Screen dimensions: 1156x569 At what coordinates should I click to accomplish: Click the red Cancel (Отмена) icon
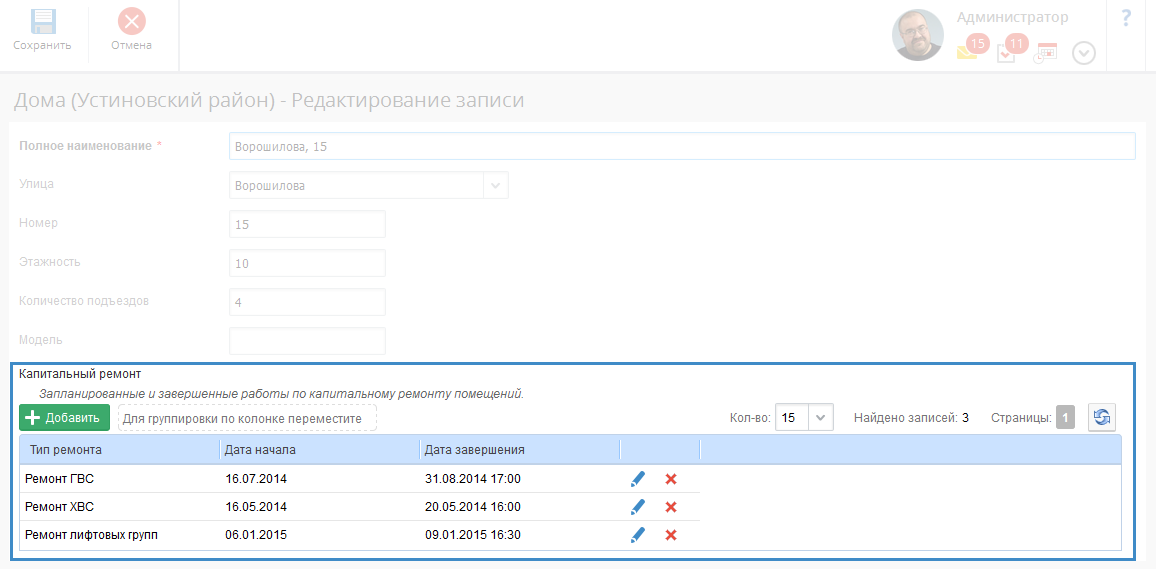coord(132,21)
